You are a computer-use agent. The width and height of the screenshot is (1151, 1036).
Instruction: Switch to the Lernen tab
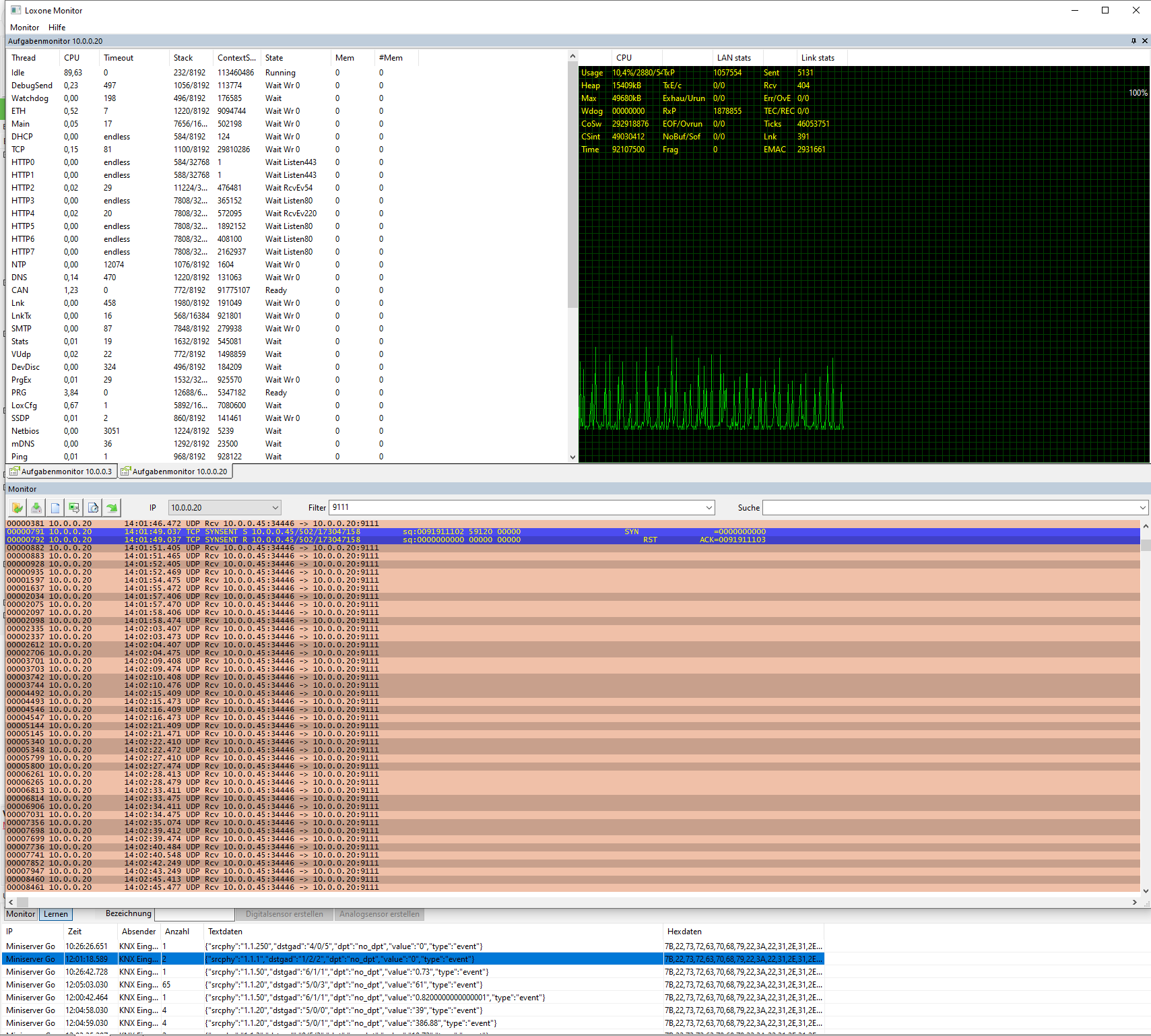point(56,914)
